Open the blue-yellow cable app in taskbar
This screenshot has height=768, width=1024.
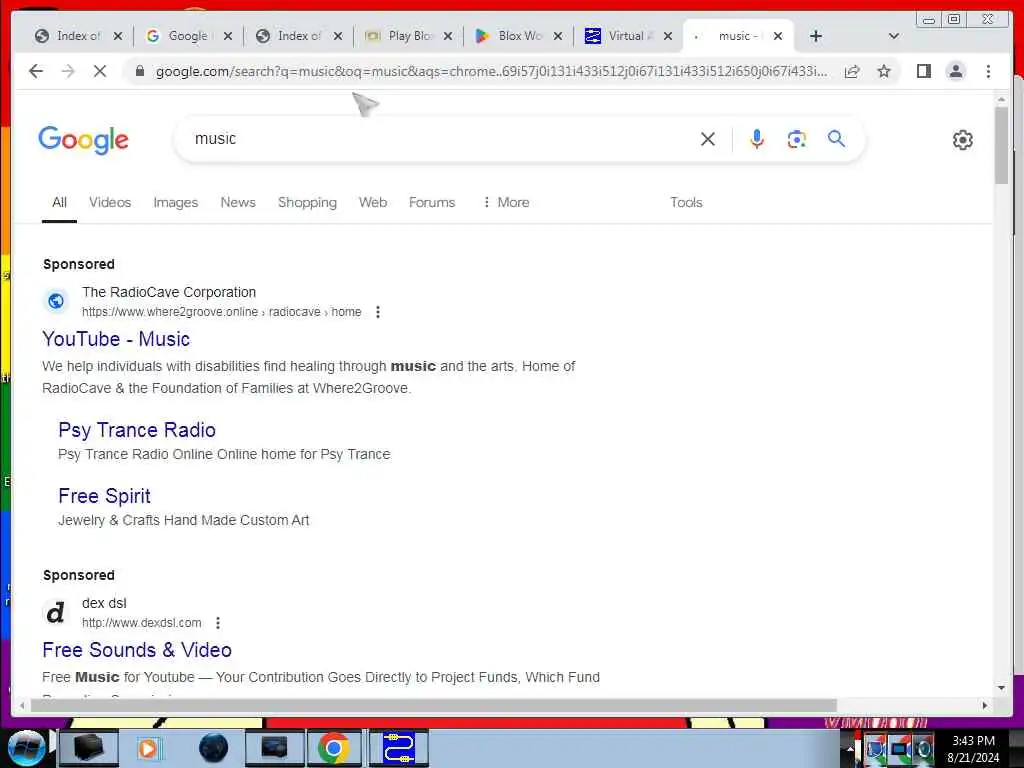(x=399, y=748)
